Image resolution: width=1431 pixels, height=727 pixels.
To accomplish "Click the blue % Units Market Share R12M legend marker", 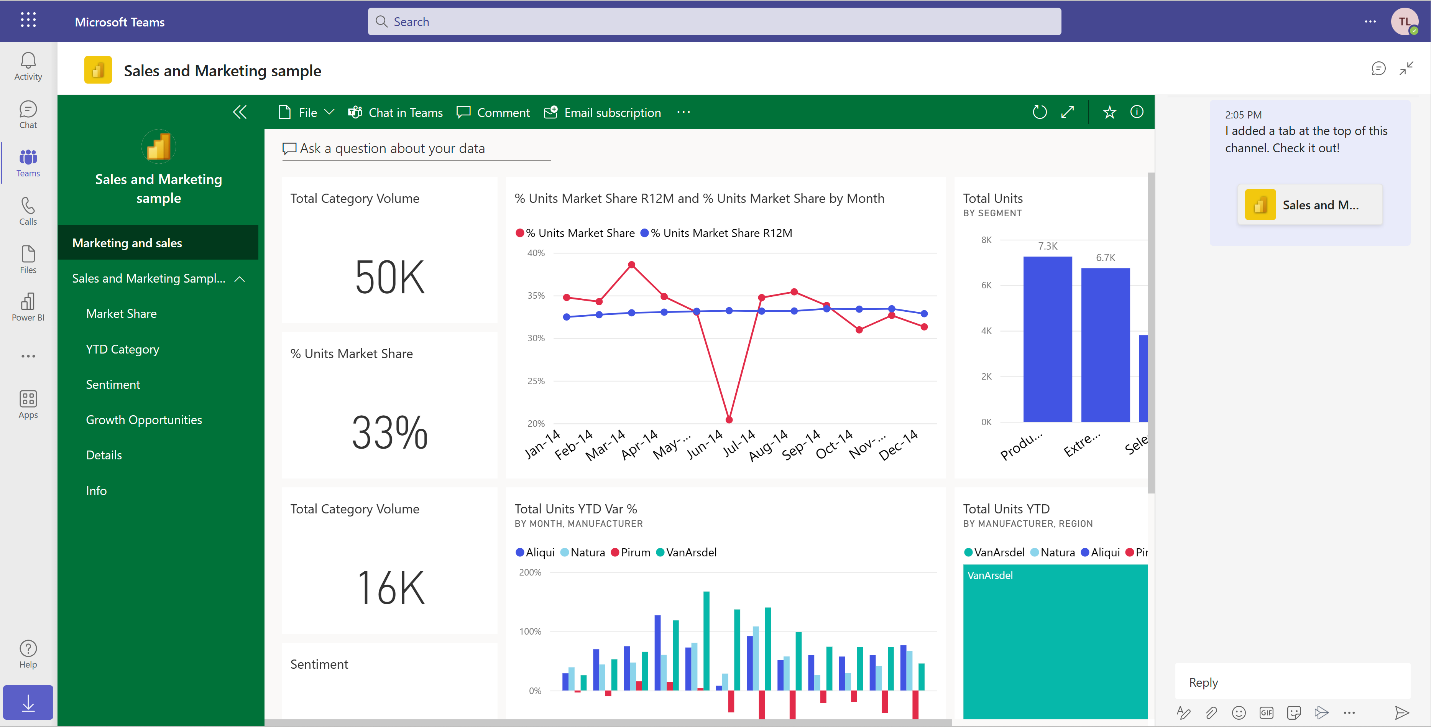I will pos(645,233).
